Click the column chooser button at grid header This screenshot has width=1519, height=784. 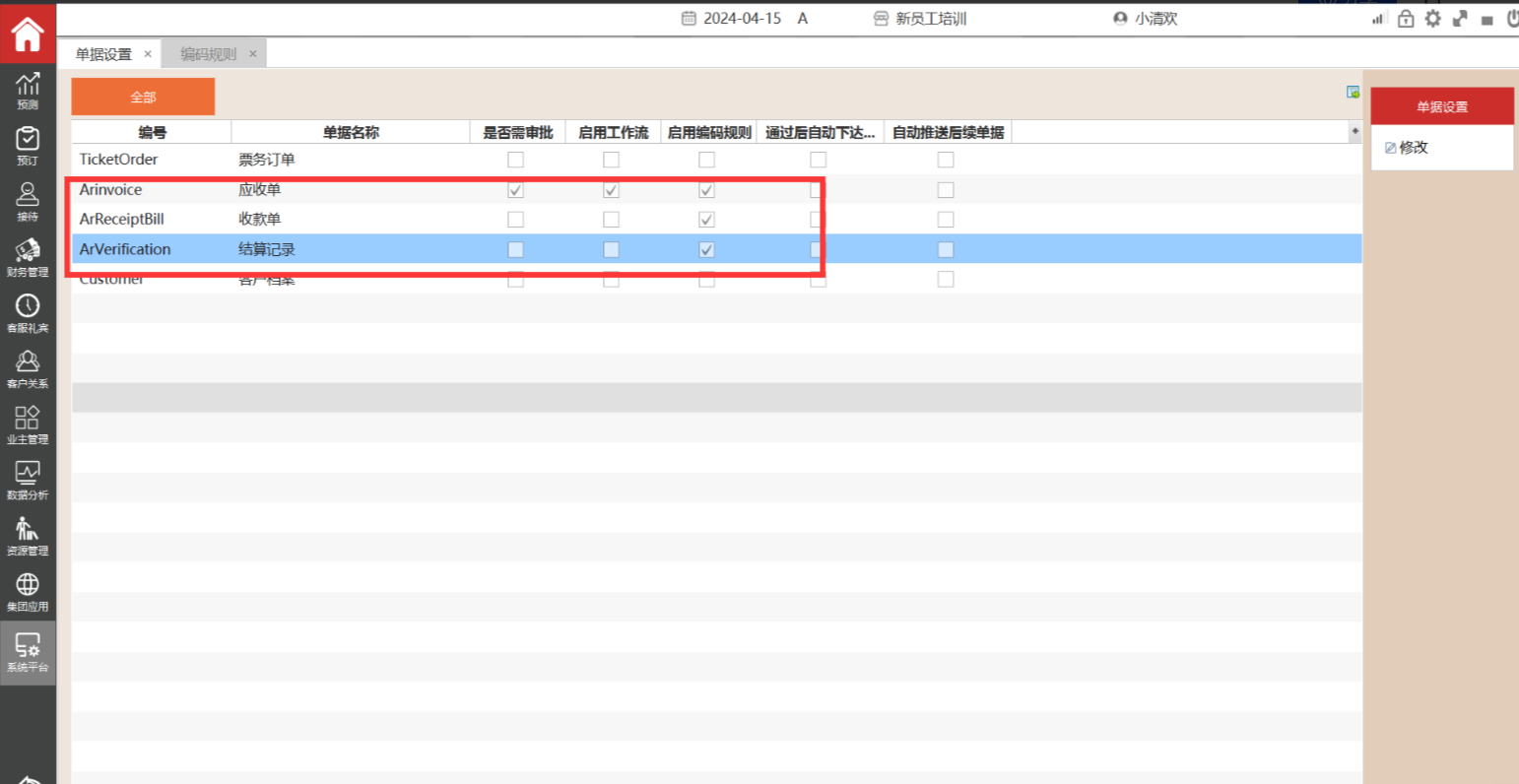point(1354,132)
